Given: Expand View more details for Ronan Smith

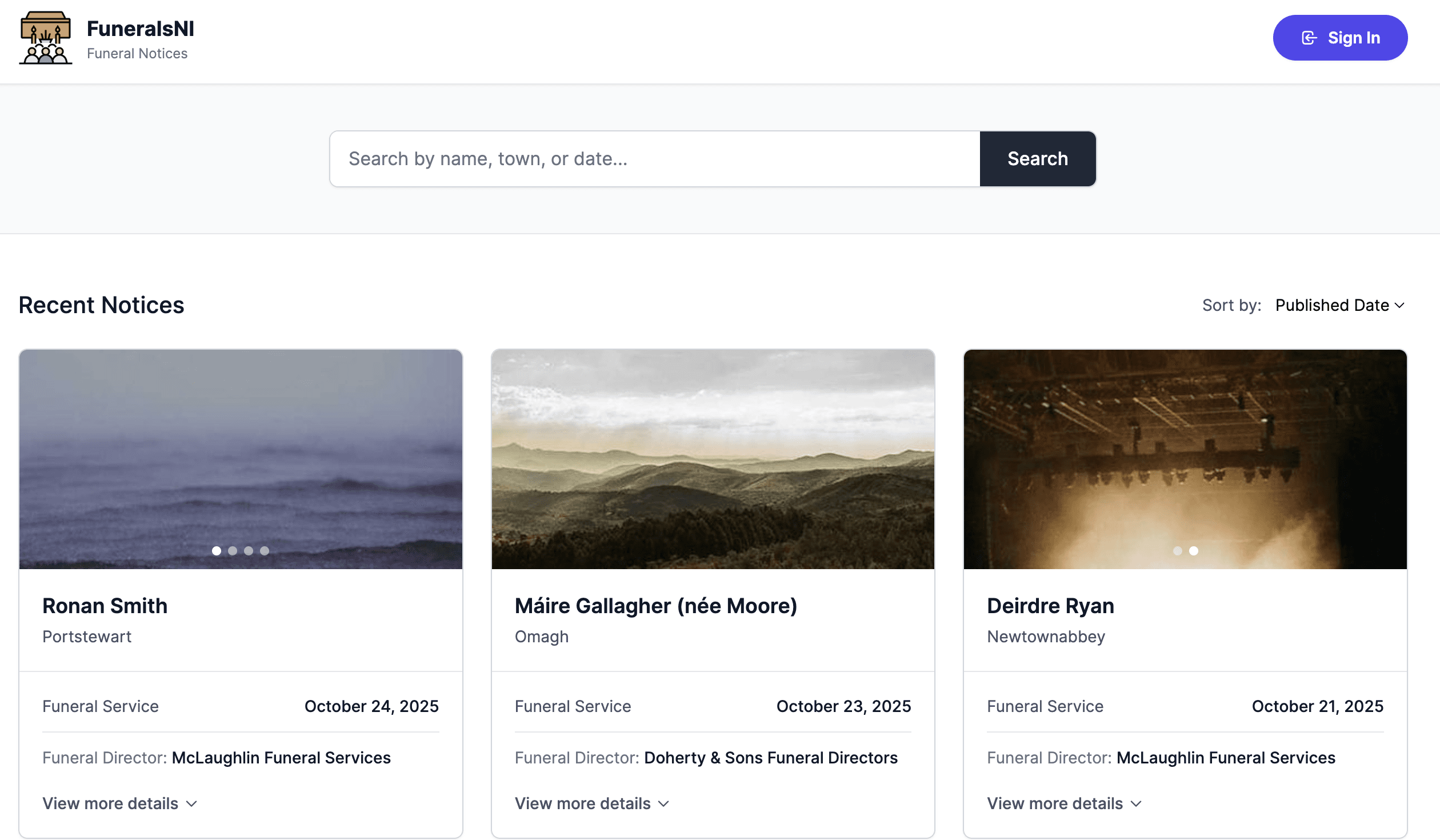Looking at the screenshot, I should point(119,803).
